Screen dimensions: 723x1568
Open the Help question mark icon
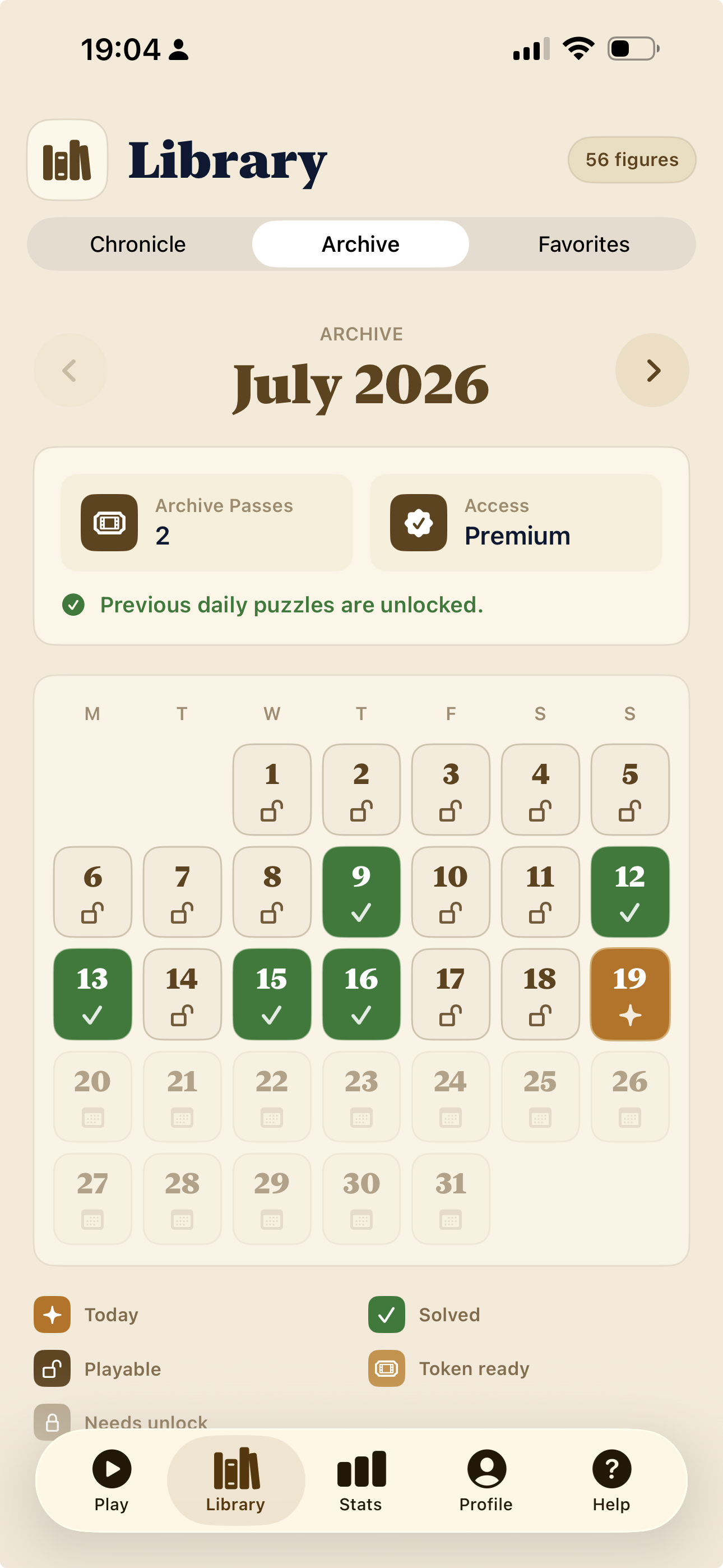[x=611, y=1469]
